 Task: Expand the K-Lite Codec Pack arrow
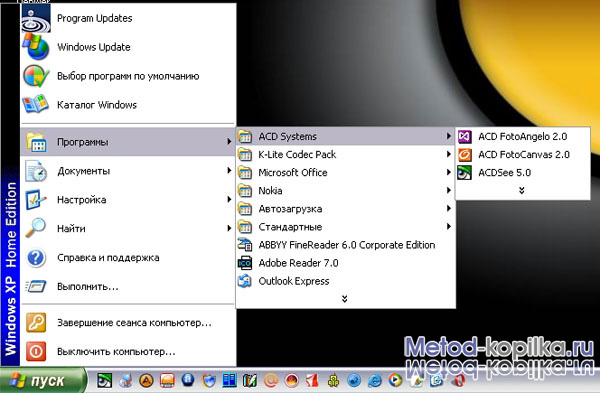point(448,154)
